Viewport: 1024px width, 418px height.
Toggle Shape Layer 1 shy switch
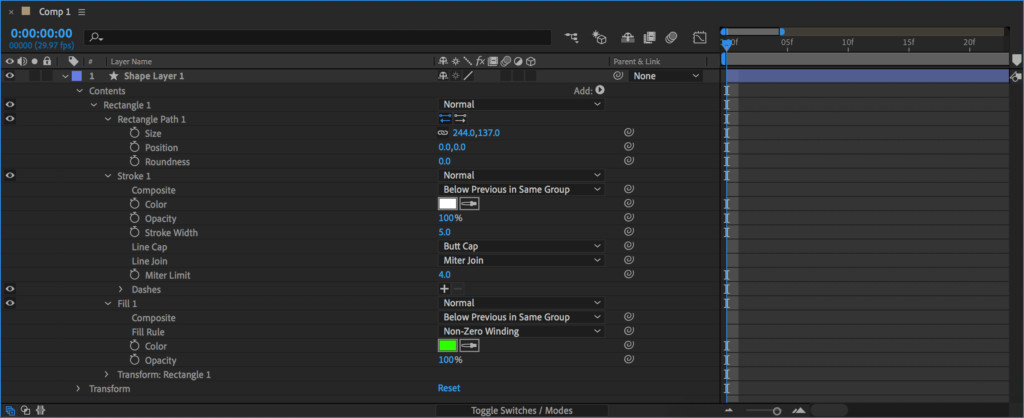(x=443, y=76)
